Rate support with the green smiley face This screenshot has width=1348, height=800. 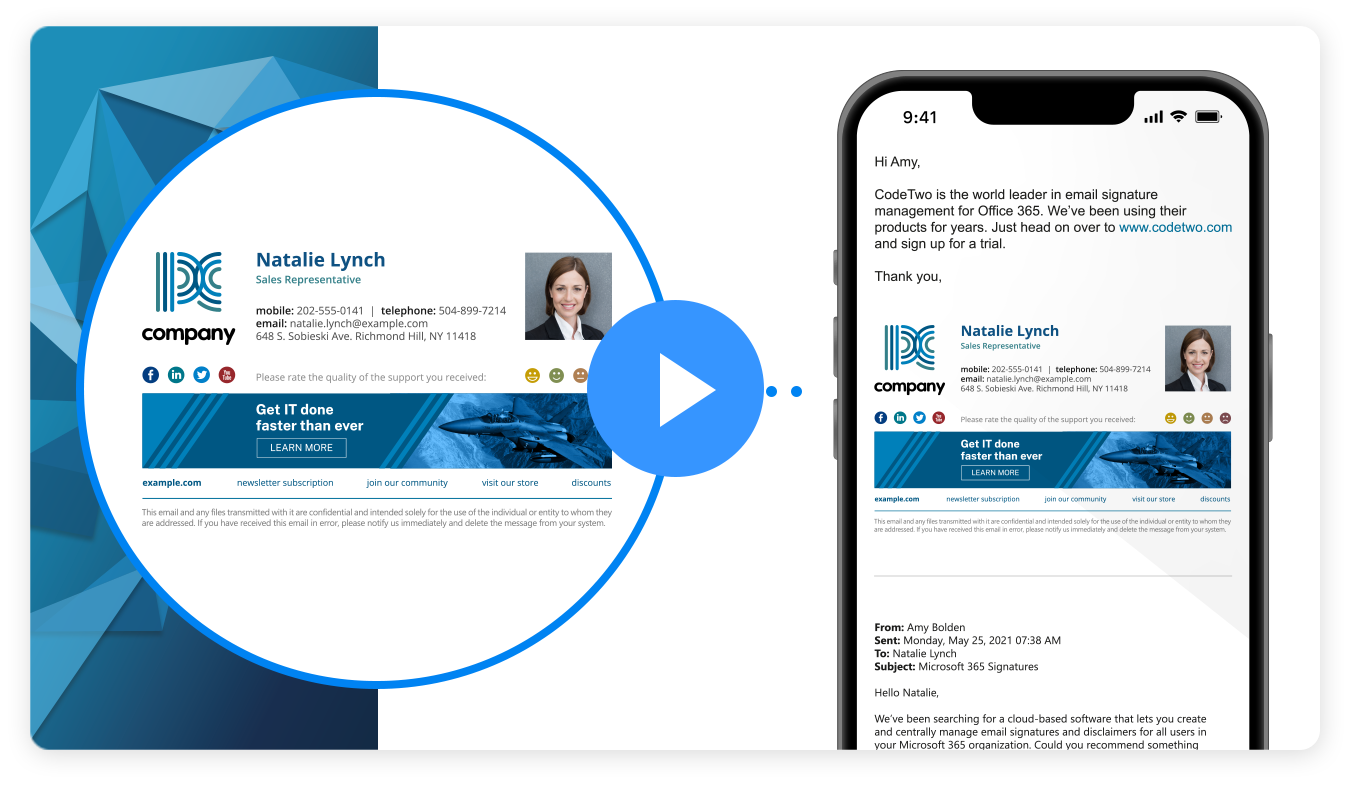[555, 375]
